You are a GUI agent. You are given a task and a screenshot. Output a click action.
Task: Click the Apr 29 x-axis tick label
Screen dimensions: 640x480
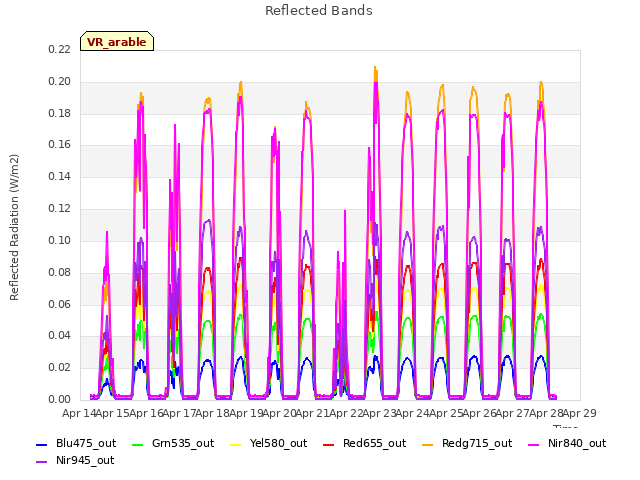(x=580, y=413)
